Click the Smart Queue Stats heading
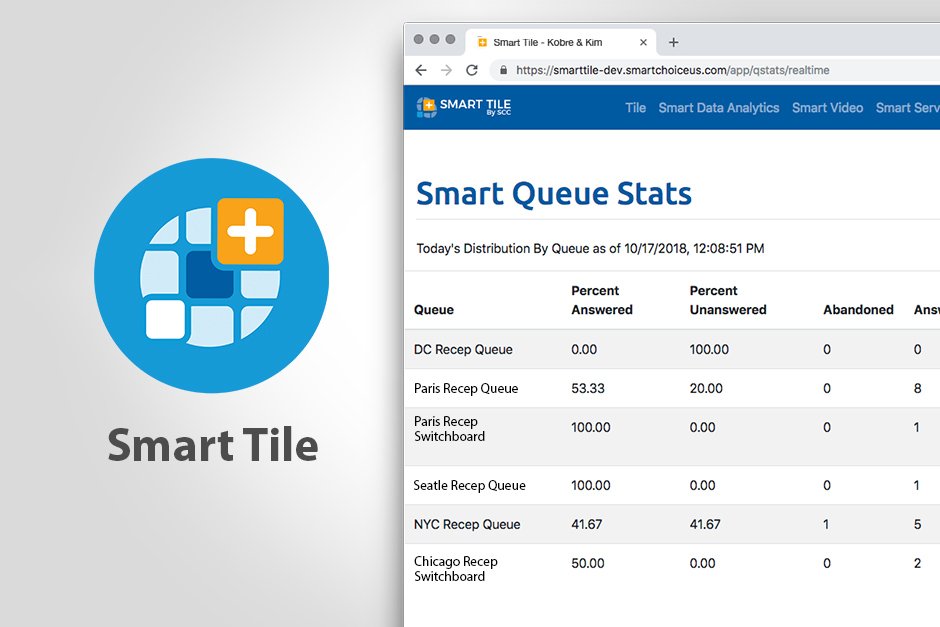Image resolution: width=940 pixels, height=627 pixels. coord(554,194)
